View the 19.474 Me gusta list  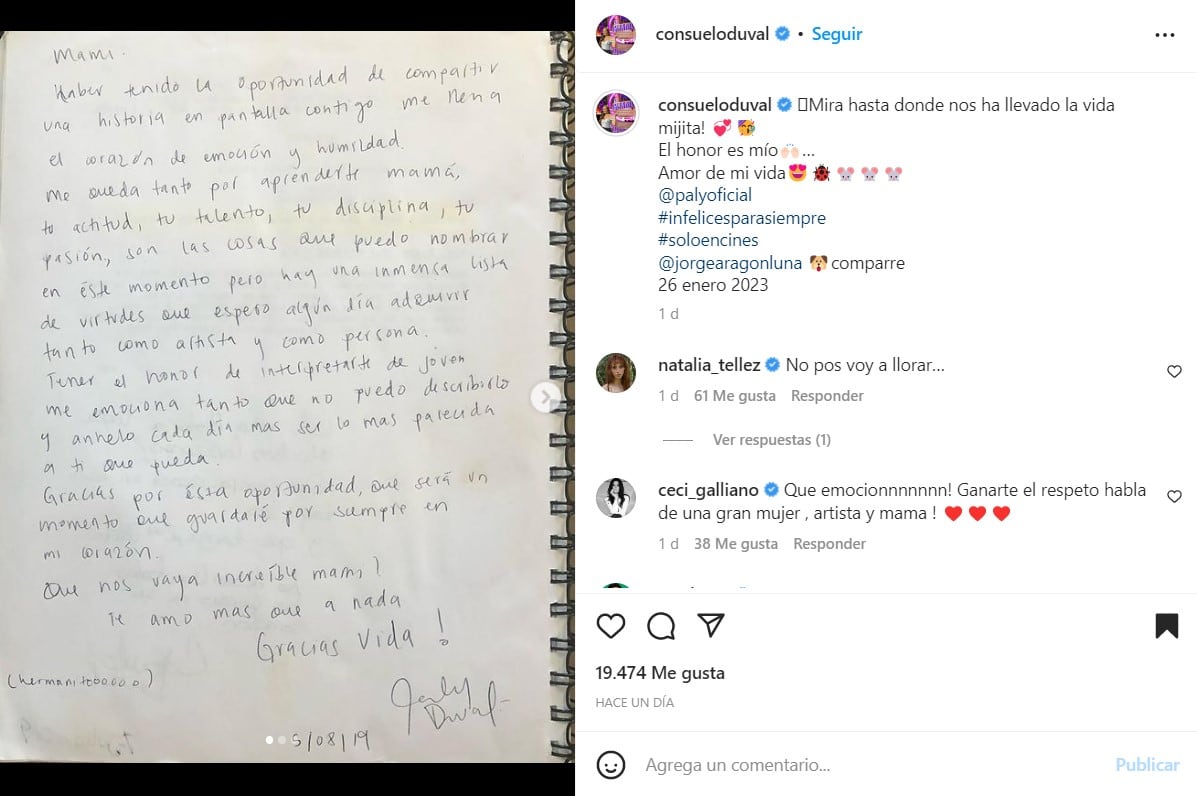click(x=660, y=673)
